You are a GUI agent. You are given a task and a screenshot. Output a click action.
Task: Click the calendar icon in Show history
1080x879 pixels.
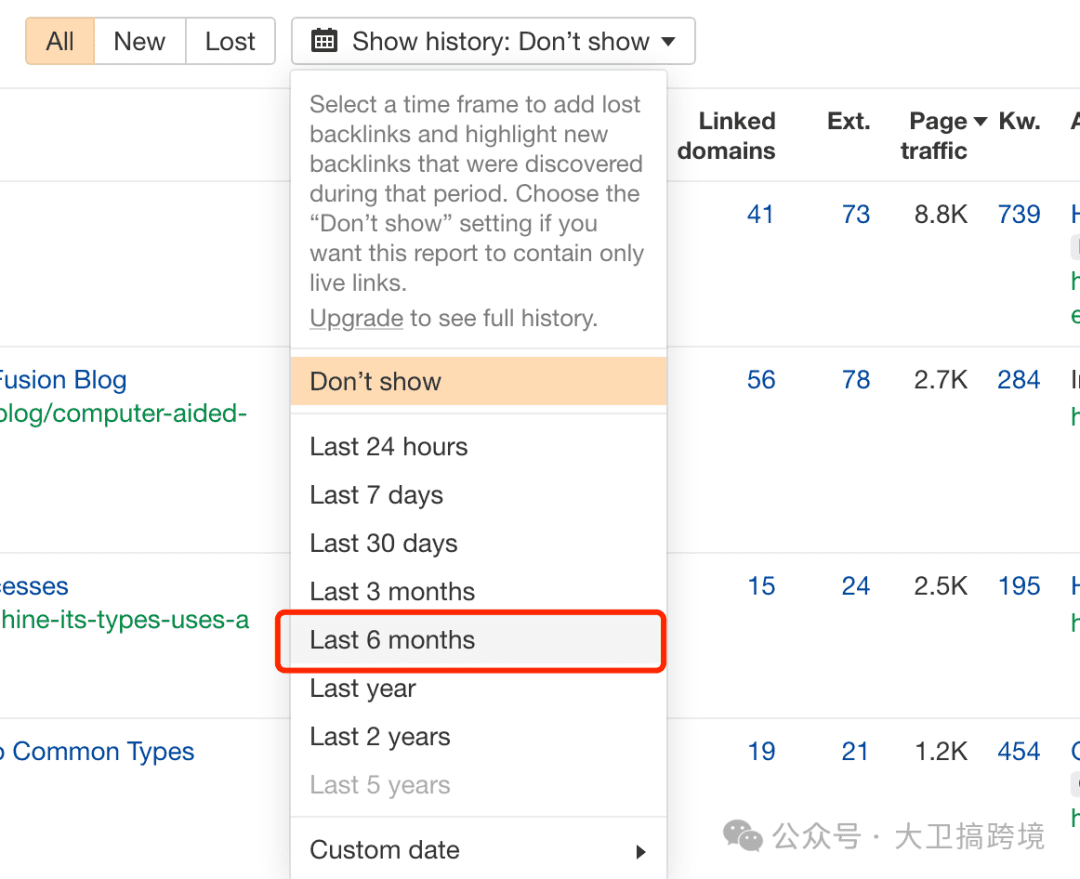(324, 41)
